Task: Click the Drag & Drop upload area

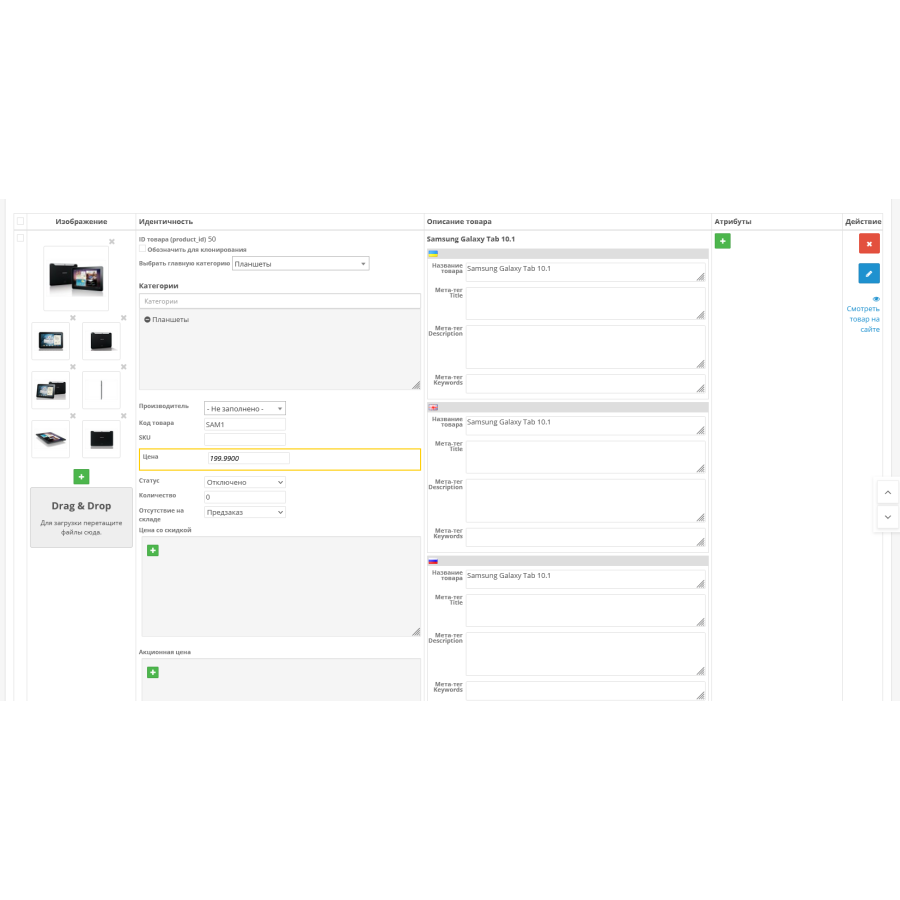Action: coord(82,517)
